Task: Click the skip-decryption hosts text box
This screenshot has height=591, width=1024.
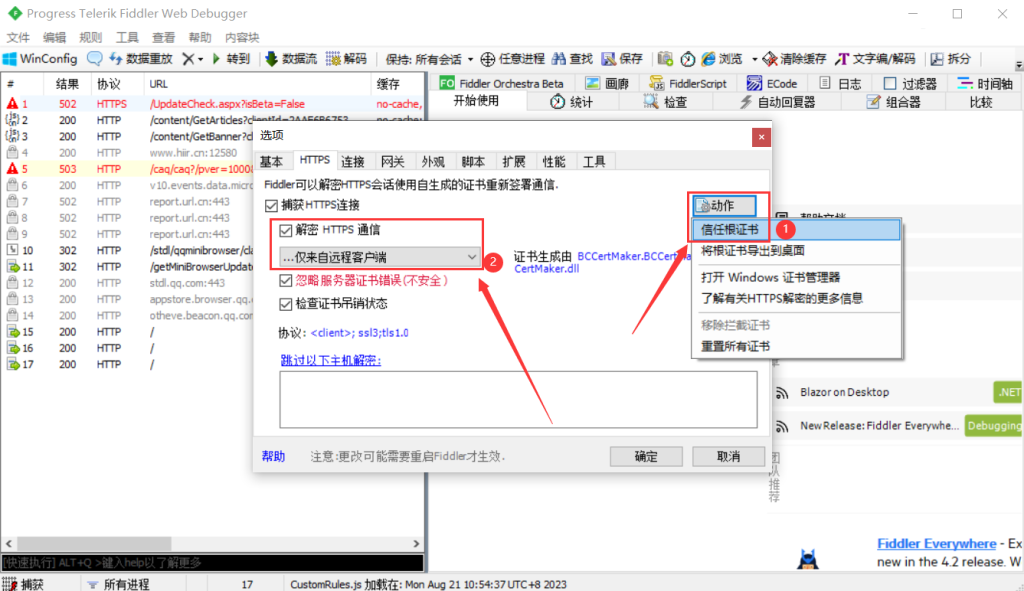Action: (x=519, y=400)
